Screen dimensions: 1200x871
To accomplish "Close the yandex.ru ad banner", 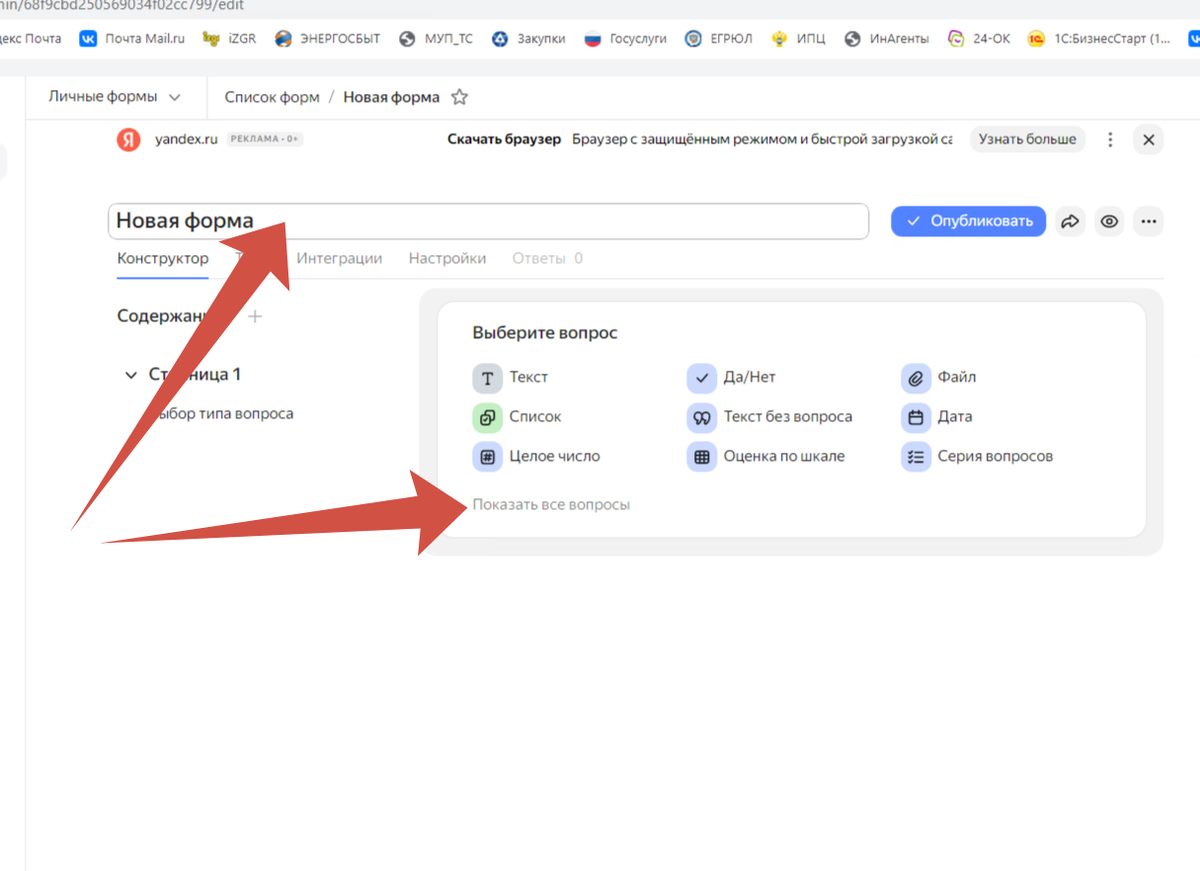I will point(1148,140).
